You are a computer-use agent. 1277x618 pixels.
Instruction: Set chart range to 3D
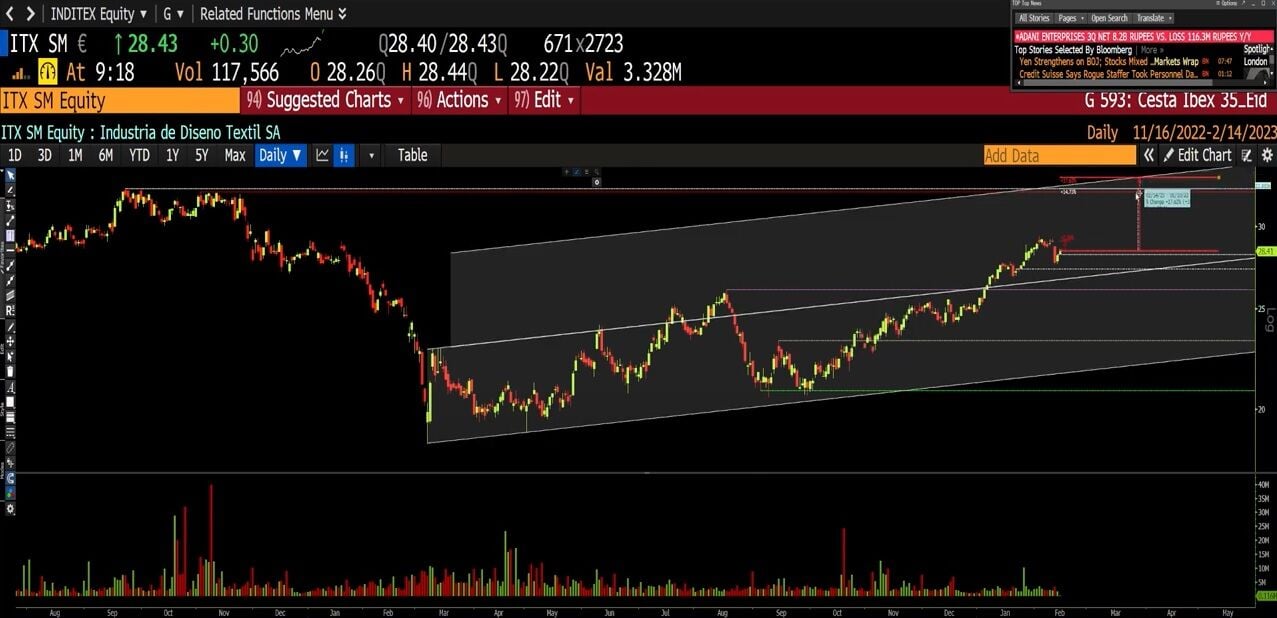click(44, 155)
